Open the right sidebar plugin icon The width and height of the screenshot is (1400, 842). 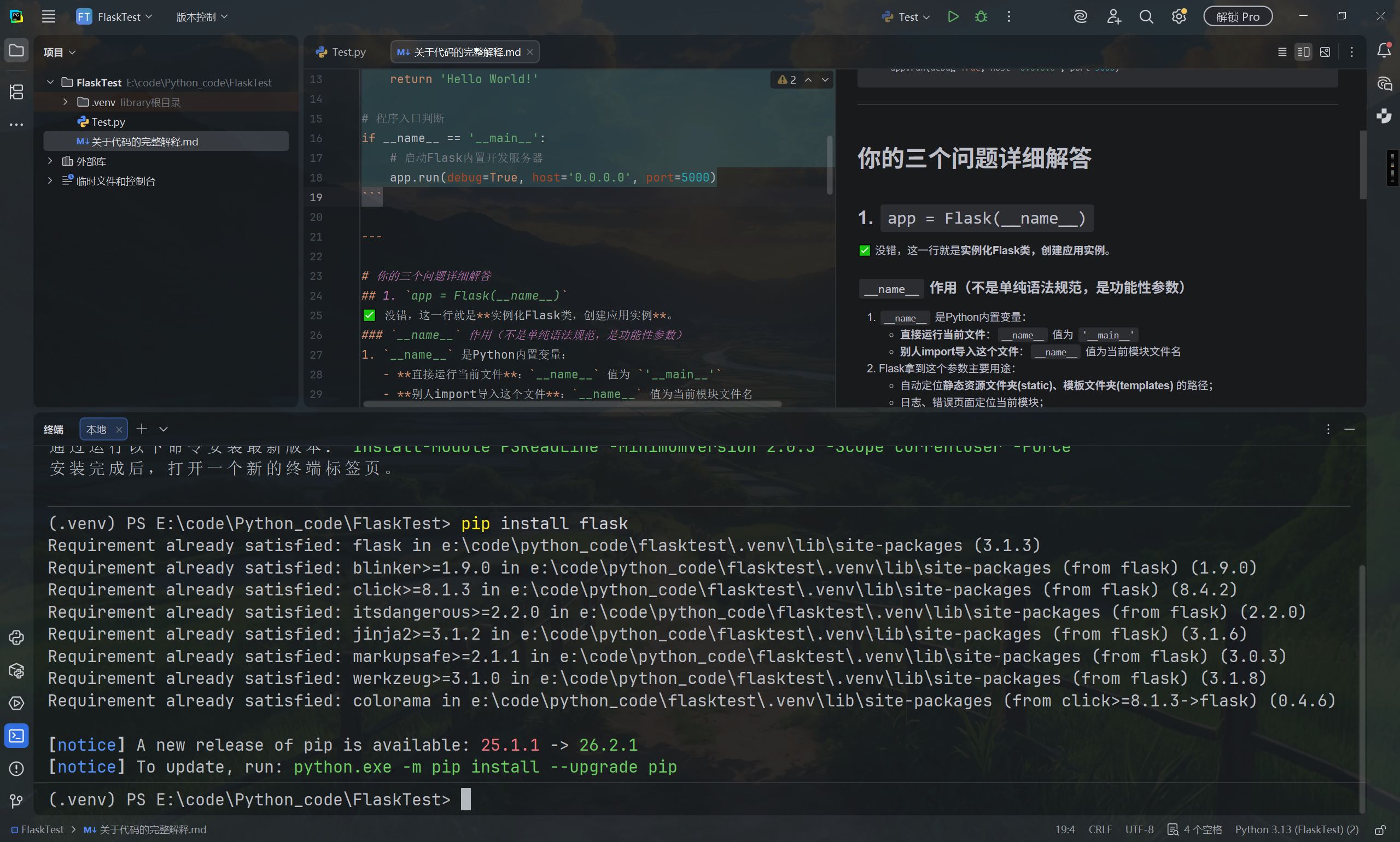pos(1384,116)
